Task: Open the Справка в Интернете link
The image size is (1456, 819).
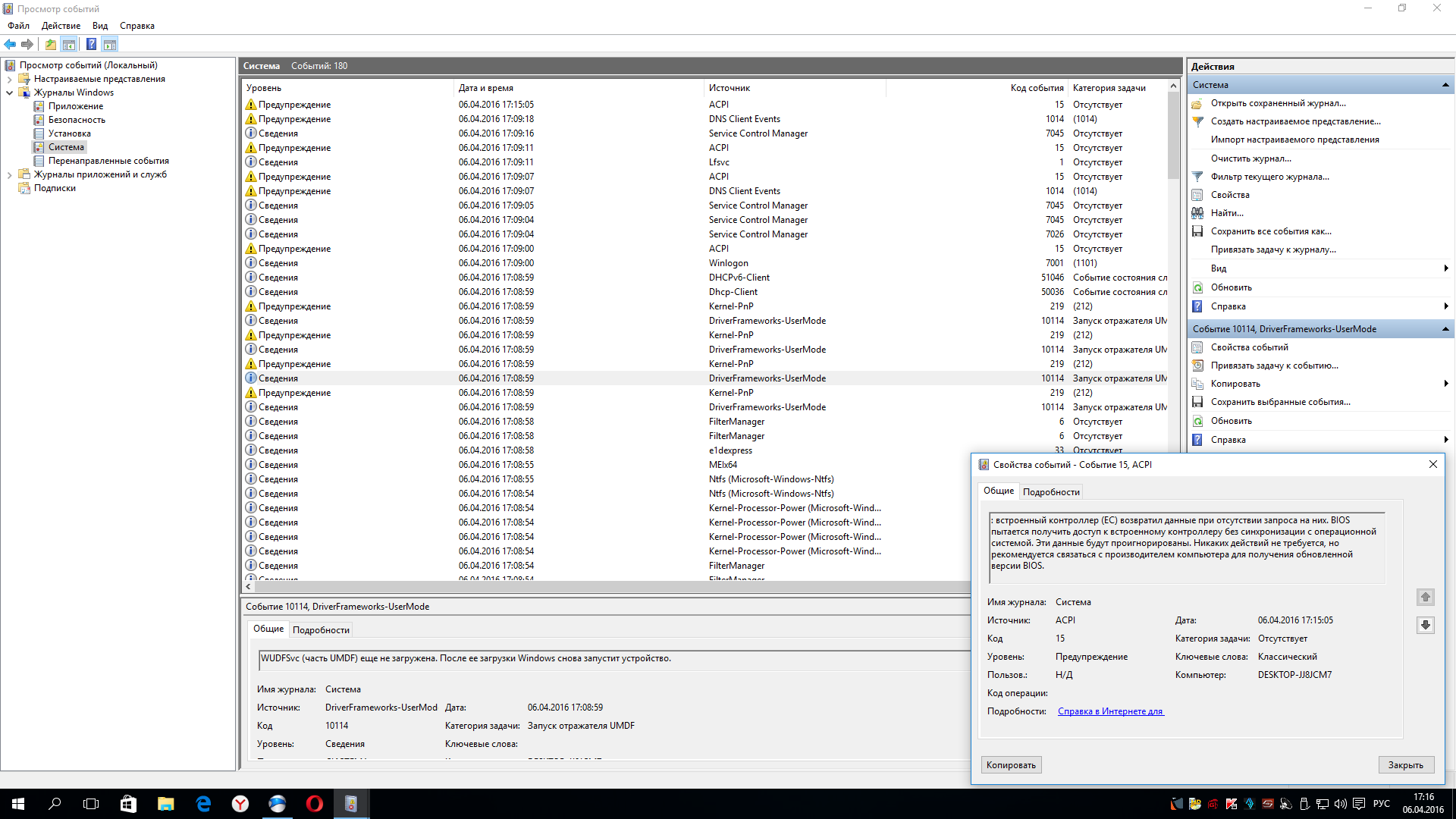Action: click(1109, 711)
